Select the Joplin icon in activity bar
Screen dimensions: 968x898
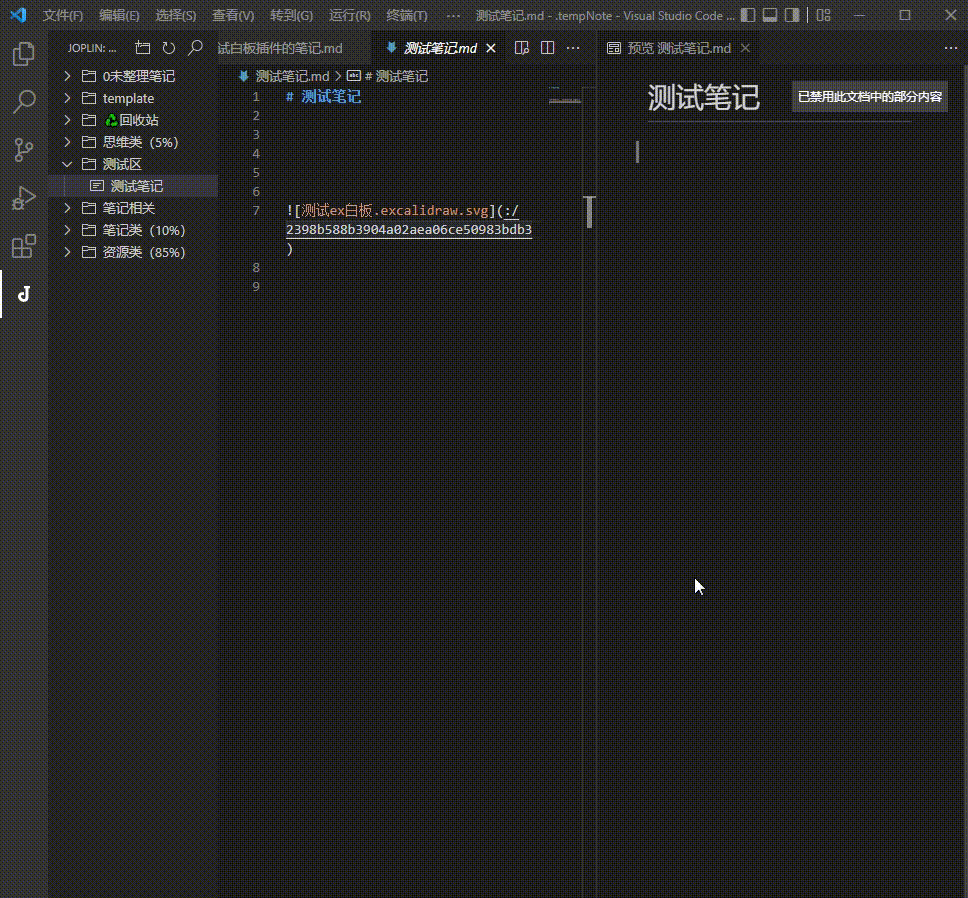[x=23, y=294]
